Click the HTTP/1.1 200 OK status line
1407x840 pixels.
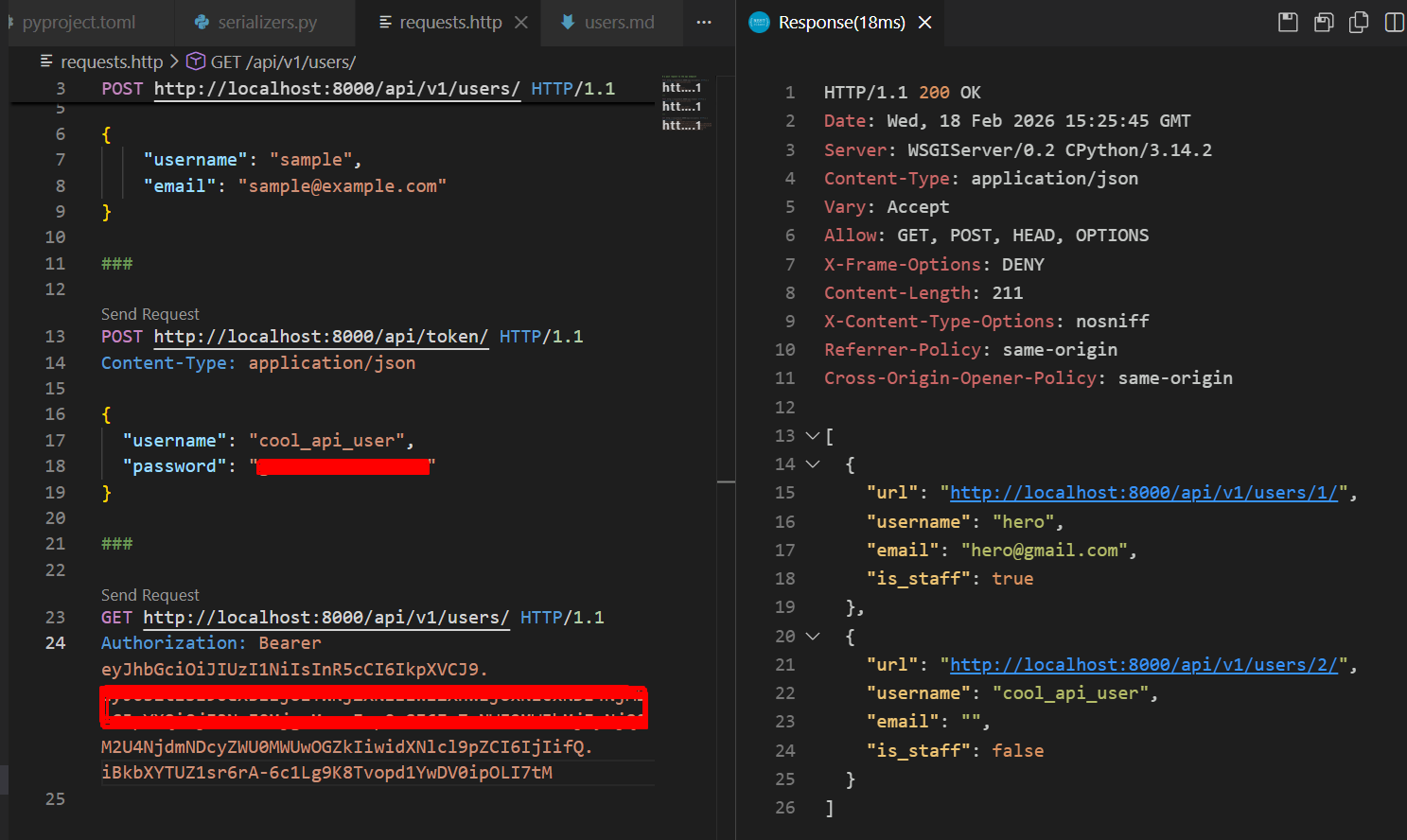(x=903, y=93)
